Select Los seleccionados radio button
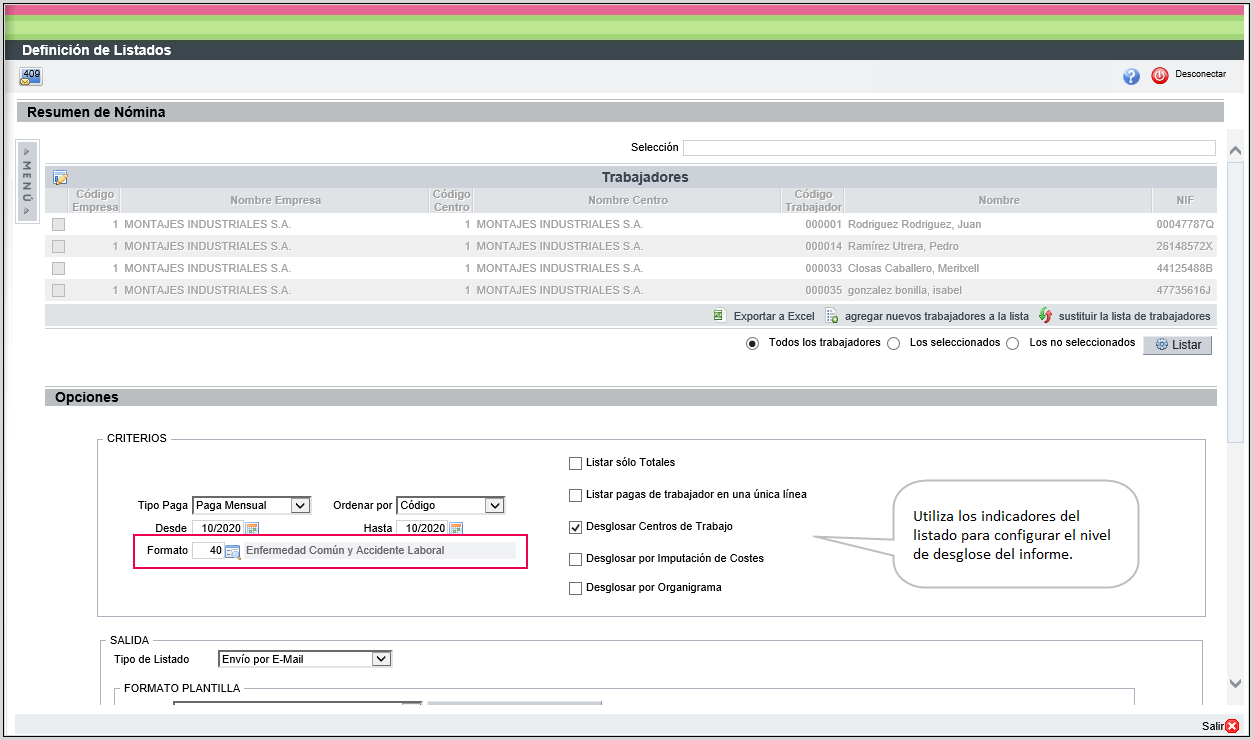 pyautogui.click(x=893, y=344)
